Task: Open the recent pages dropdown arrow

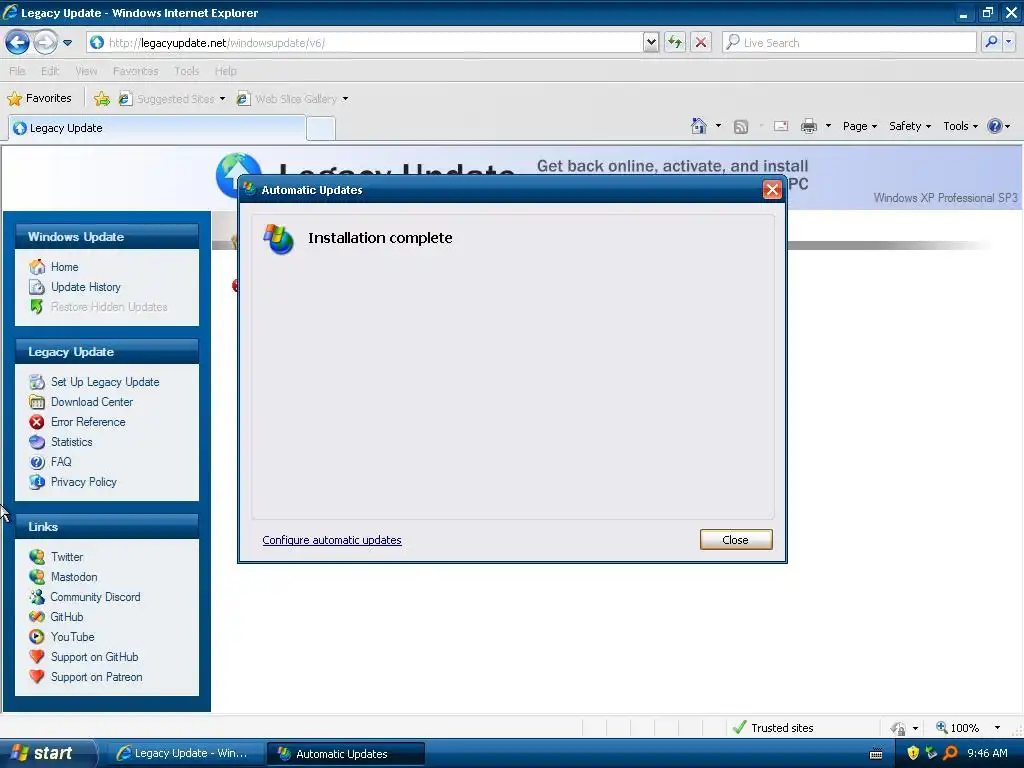Action: [x=67, y=43]
